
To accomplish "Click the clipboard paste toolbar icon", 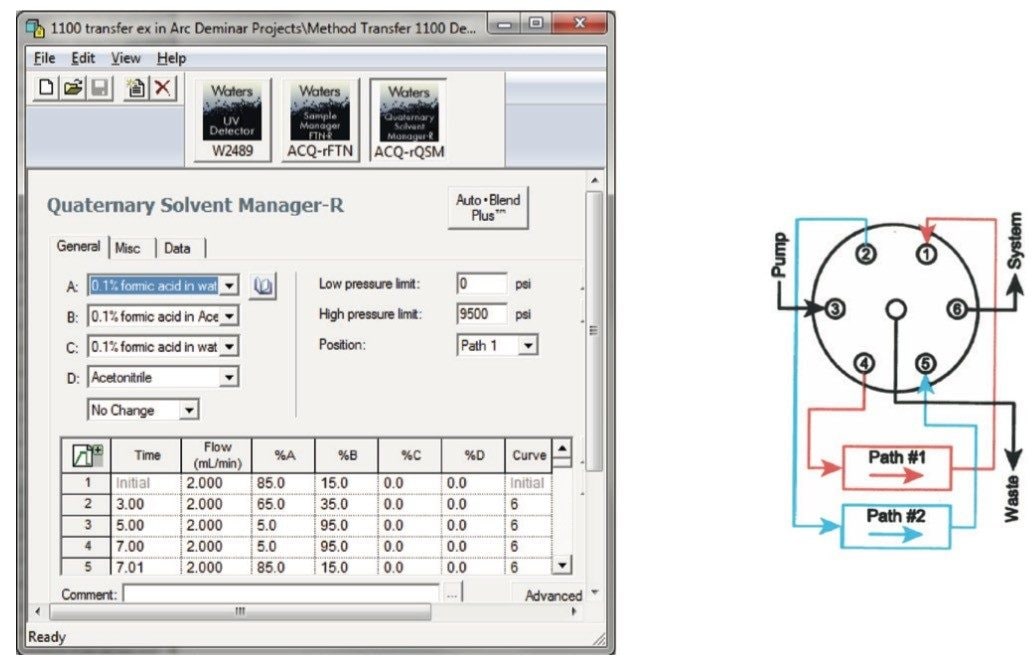I will pyautogui.click(x=136, y=87).
